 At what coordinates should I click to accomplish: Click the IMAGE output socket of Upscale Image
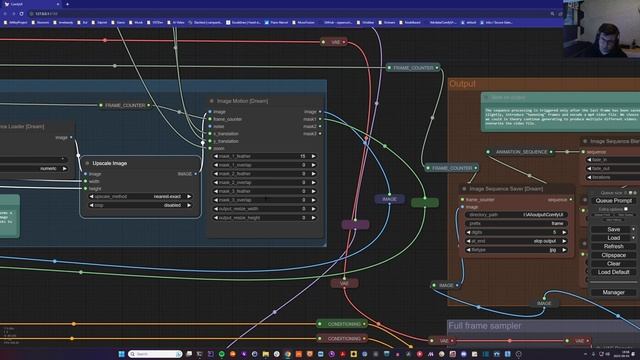[196, 174]
